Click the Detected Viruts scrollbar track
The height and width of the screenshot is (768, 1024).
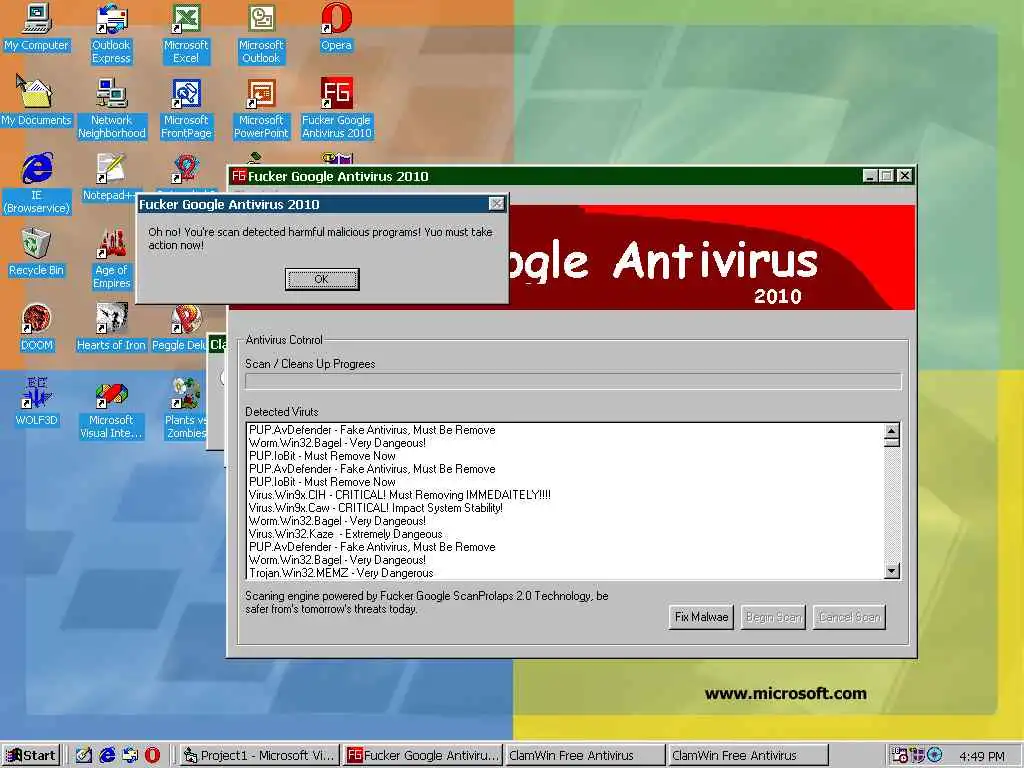(892, 506)
